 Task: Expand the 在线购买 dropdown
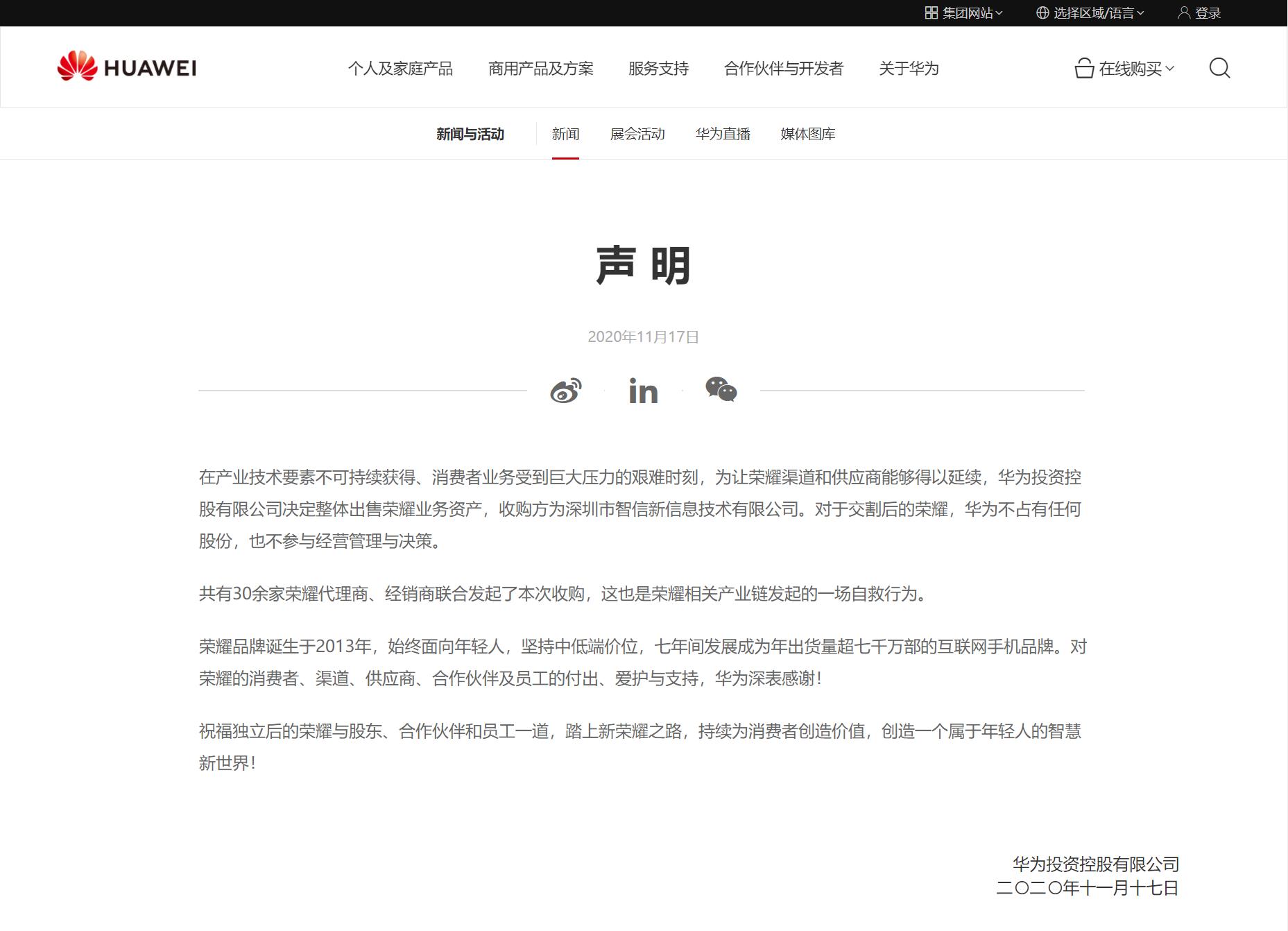tap(1124, 68)
